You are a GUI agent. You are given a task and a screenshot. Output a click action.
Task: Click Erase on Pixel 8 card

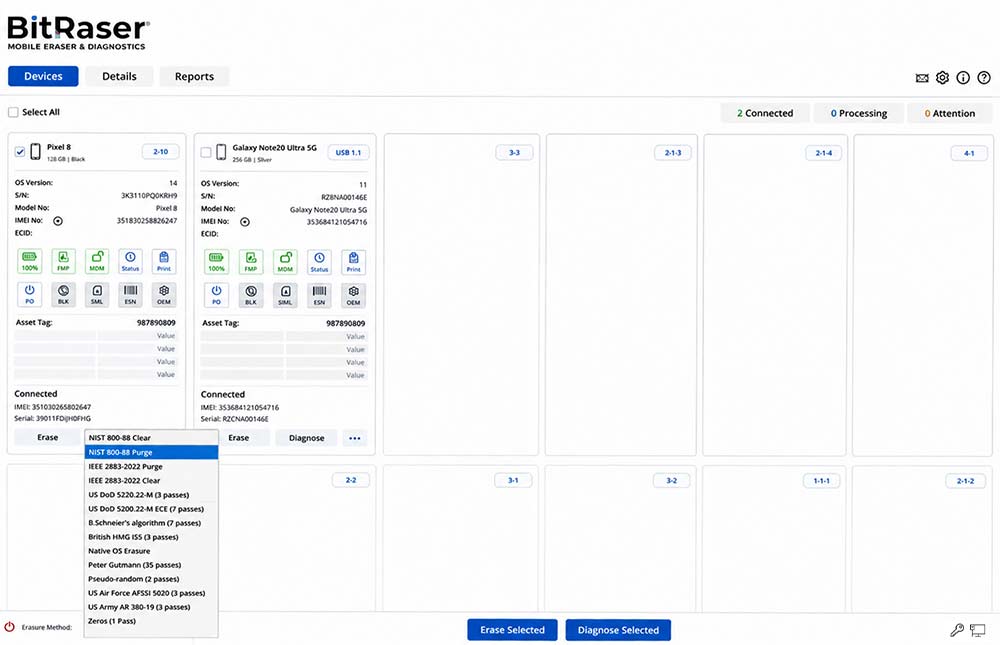pyautogui.click(x=47, y=437)
